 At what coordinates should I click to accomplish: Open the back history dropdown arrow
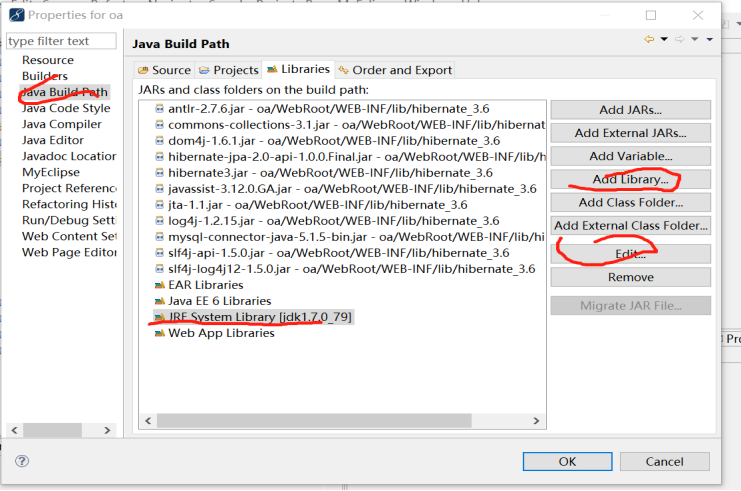[664, 39]
